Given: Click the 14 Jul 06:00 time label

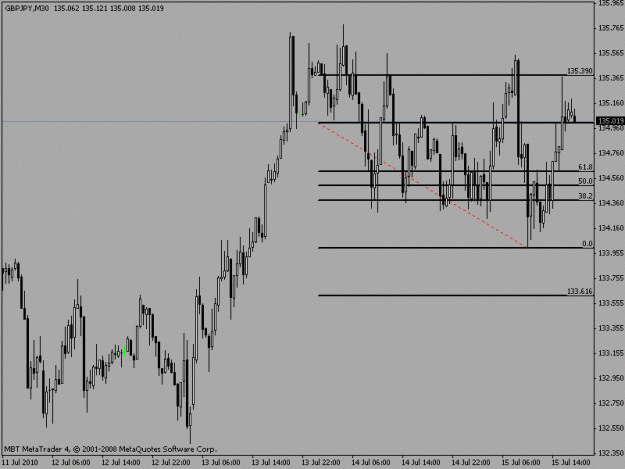Looking at the screenshot, I should tap(371, 462).
